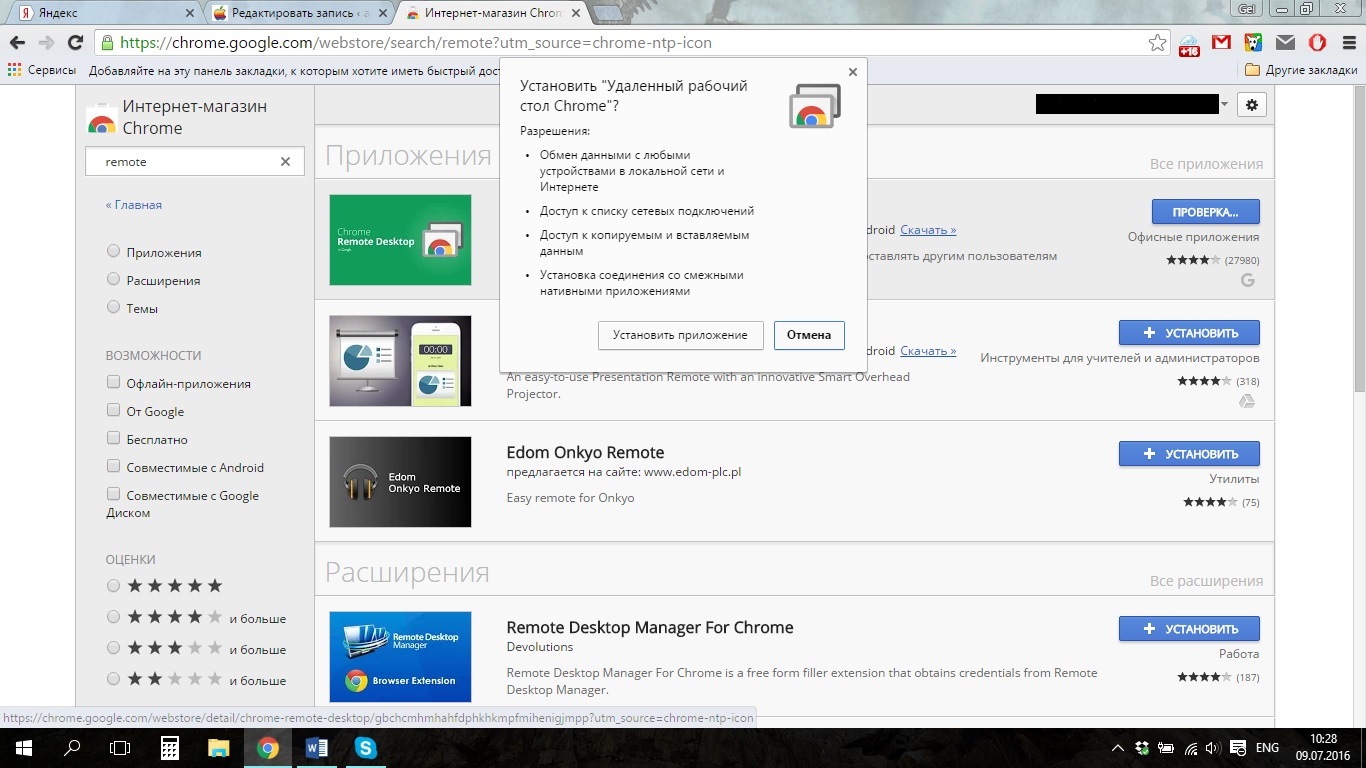Click the Edom Onkyo Remote thumbnail

coord(400,482)
